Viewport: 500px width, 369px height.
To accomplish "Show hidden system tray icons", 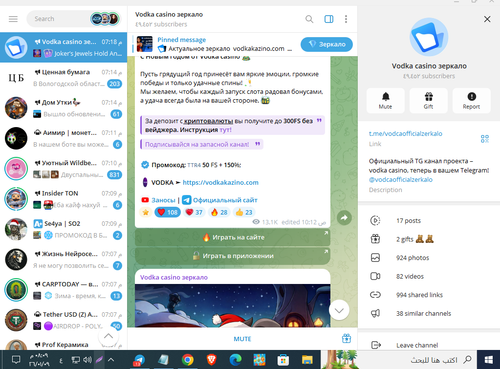I will (111, 360).
